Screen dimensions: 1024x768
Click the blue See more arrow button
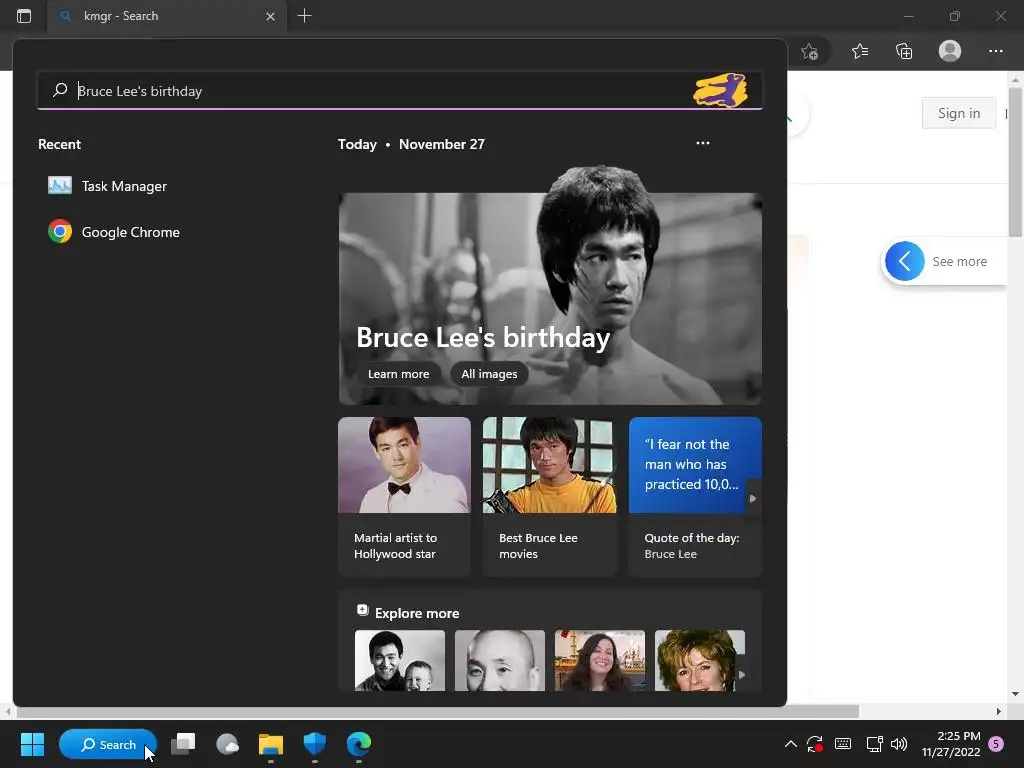(904, 261)
